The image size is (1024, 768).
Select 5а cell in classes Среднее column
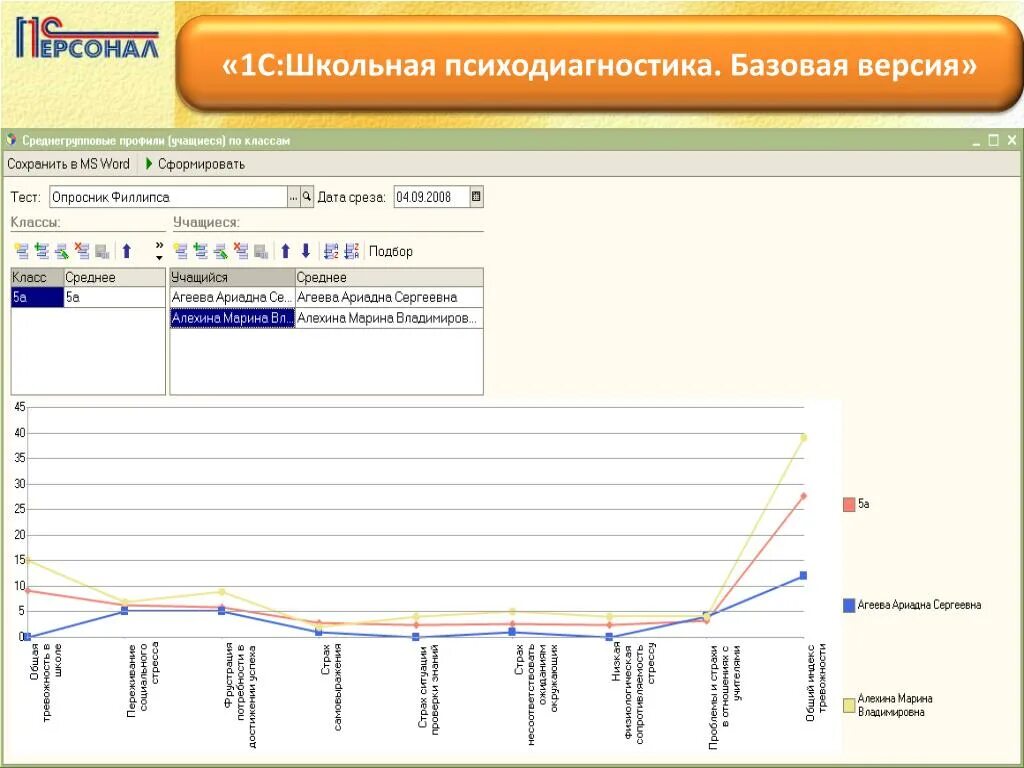pyautogui.click(x=114, y=297)
